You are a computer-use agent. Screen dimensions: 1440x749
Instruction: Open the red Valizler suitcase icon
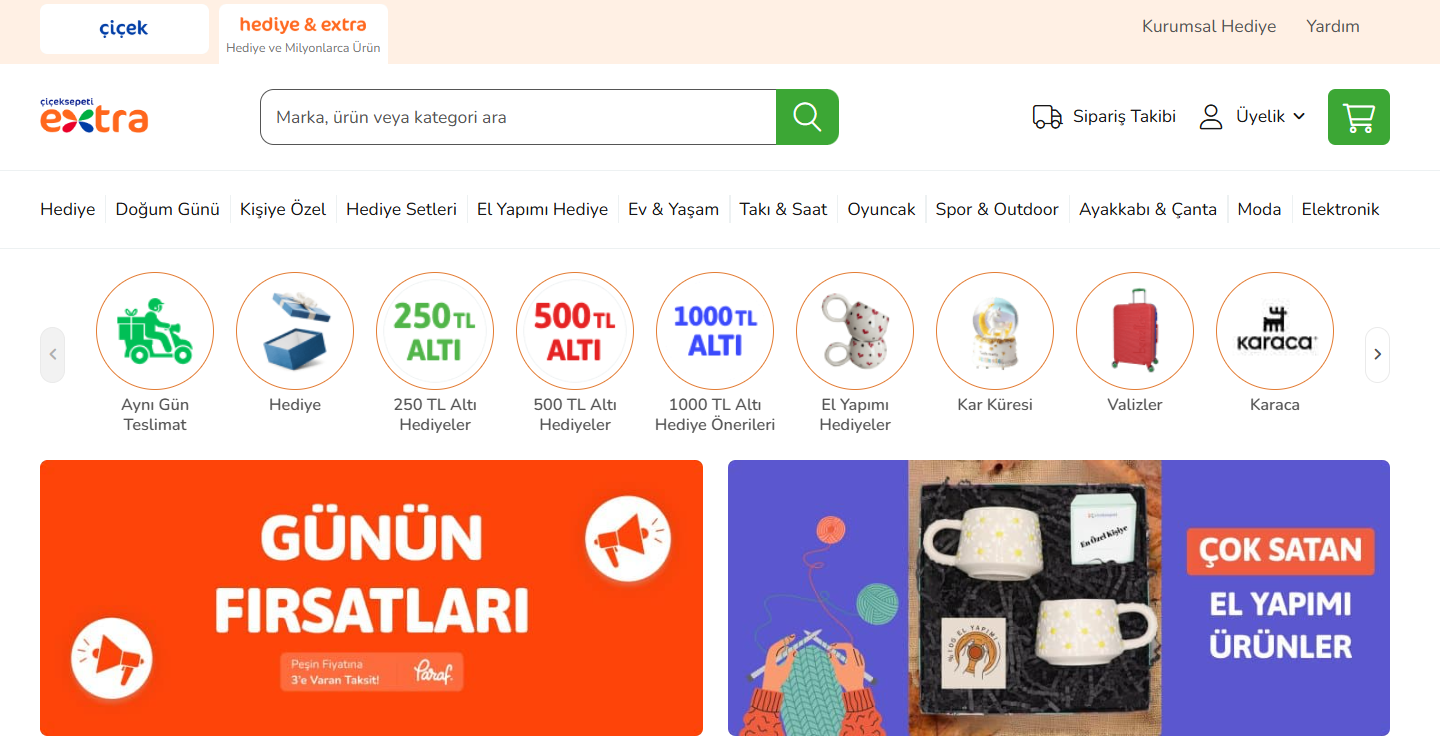tap(1135, 331)
